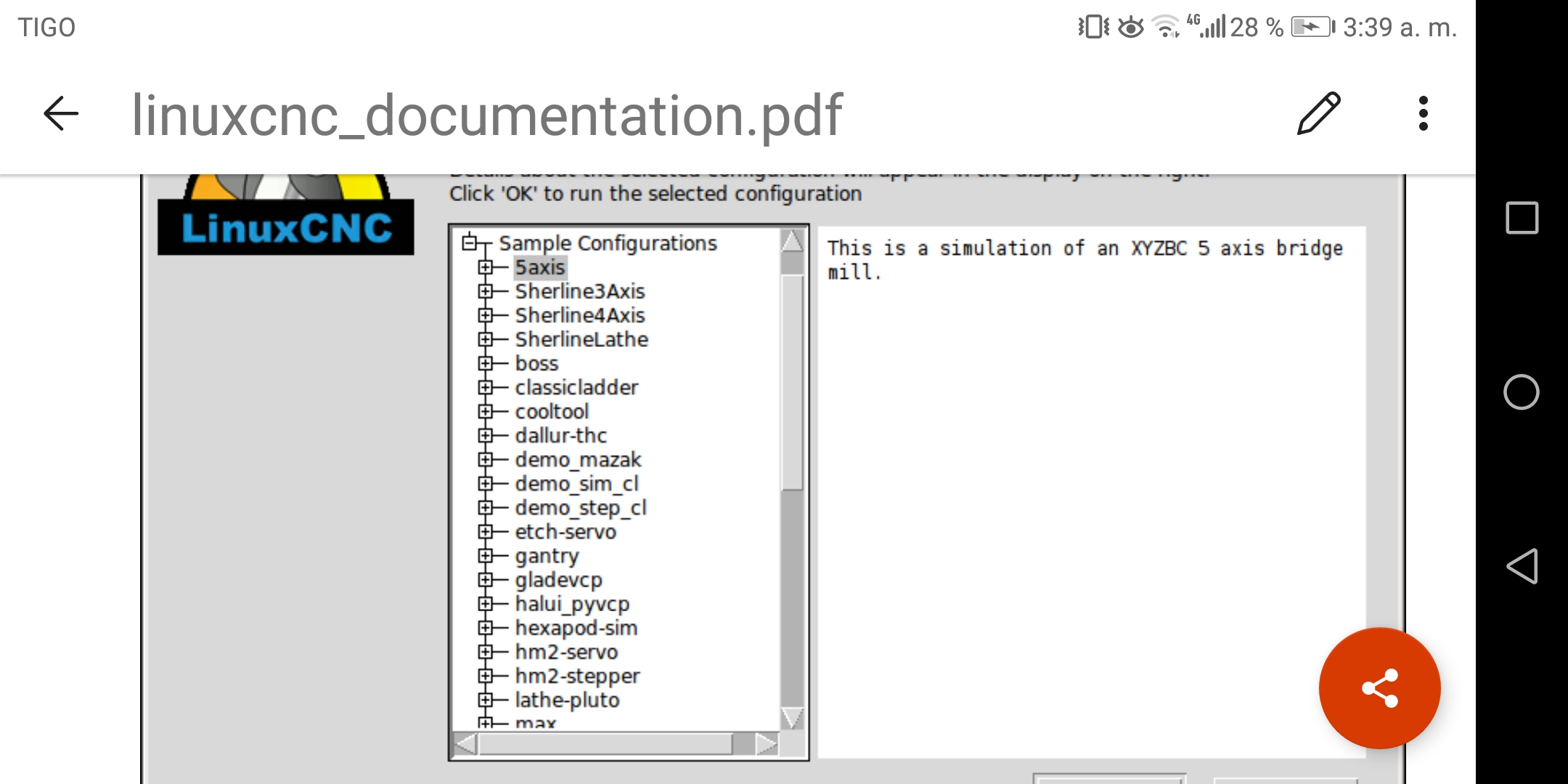Tap the eye comfort status icon
Viewport: 1568px width, 784px height.
point(1130,28)
